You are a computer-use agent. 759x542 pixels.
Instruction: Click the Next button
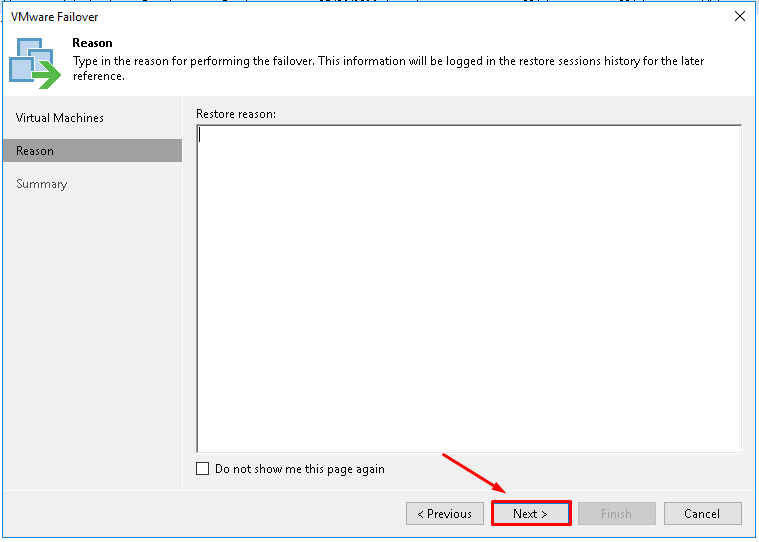tap(531, 513)
